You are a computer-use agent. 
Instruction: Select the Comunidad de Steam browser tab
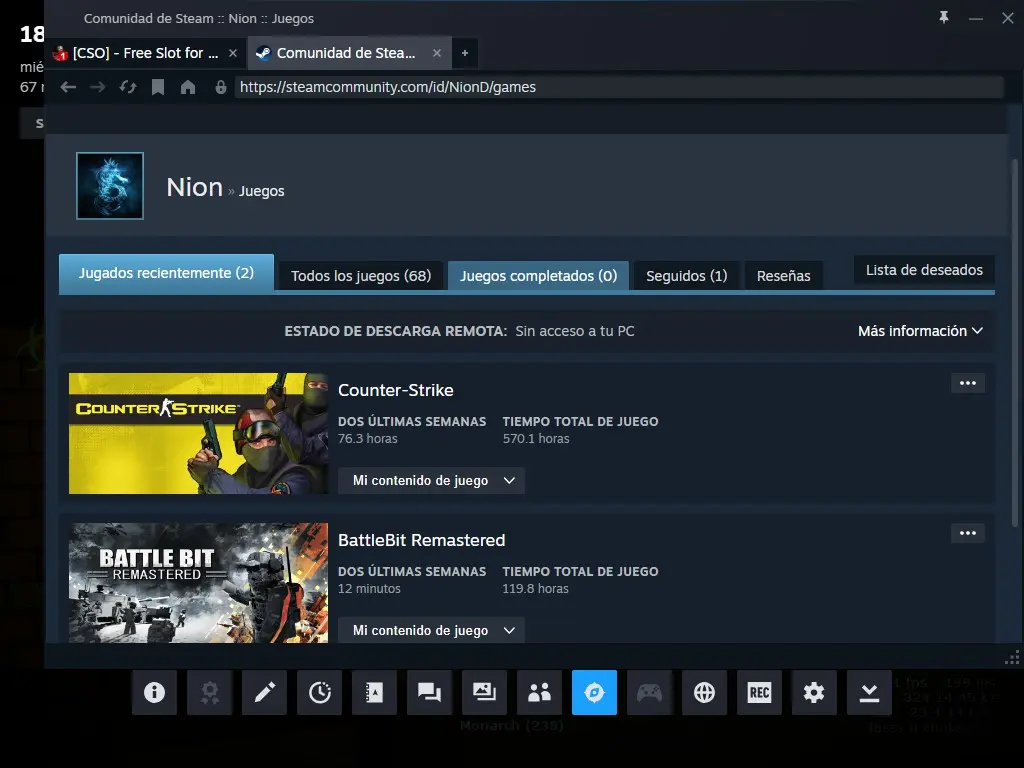pyautogui.click(x=349, y=53)
